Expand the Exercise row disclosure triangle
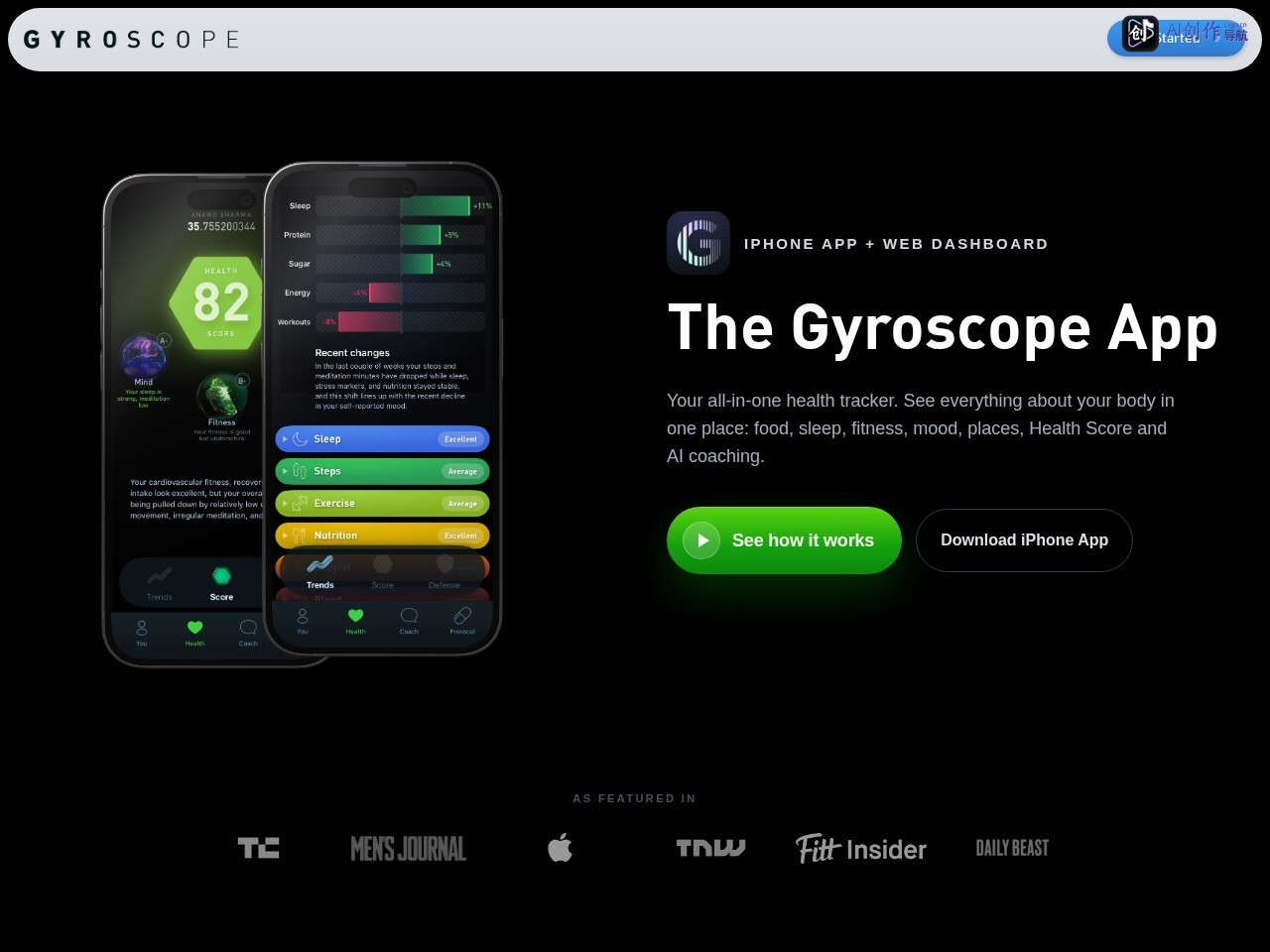The height and width of the screenshot is (952, 1270). pyautogui.click(x=285, y=503)
